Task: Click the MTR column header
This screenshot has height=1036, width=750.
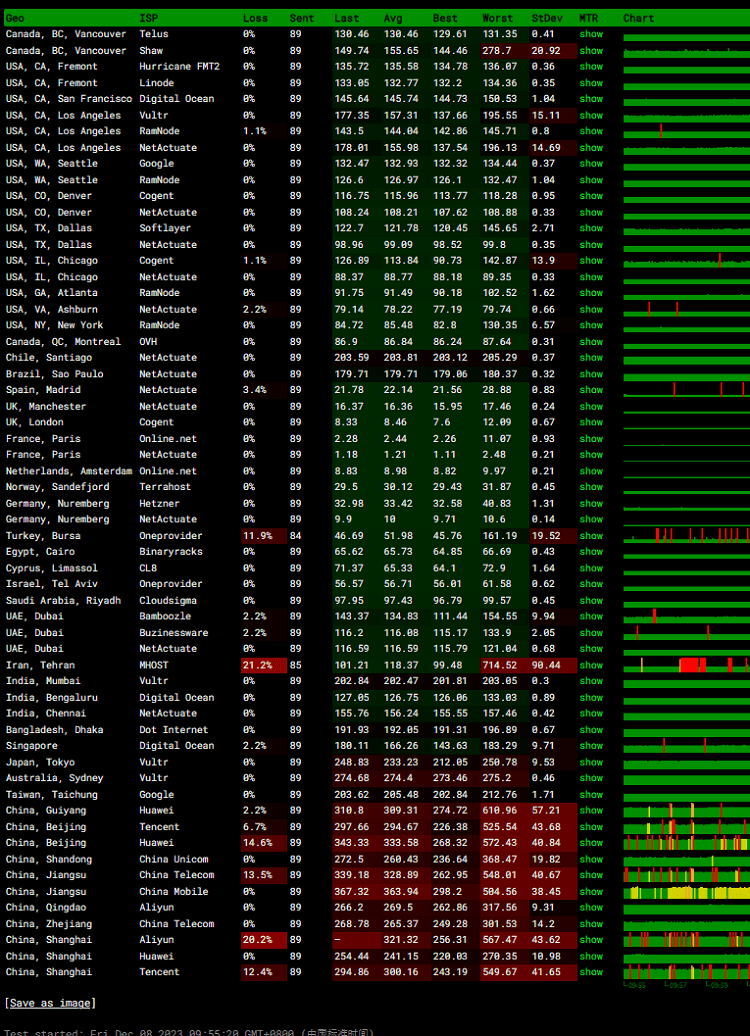Action: tap(588, 18)
